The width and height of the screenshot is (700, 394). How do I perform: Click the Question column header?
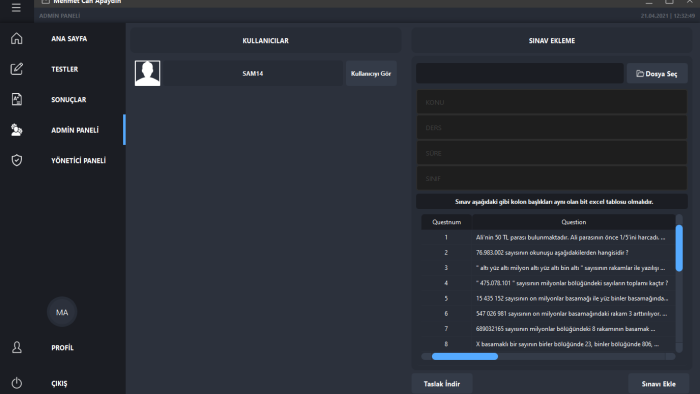[x=574, y=222]
